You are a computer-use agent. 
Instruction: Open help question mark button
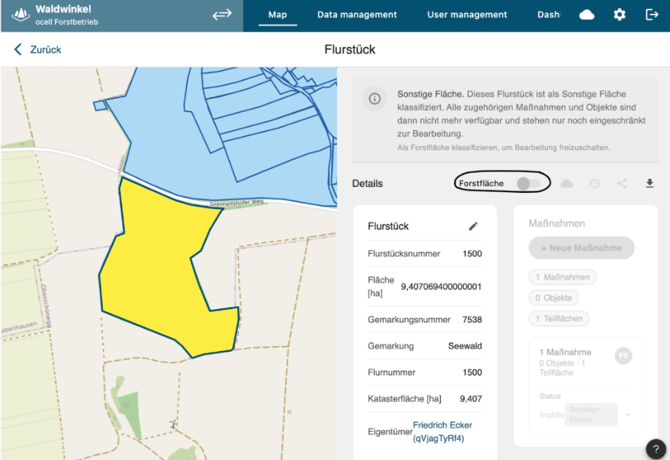click(x=655, y=449)
